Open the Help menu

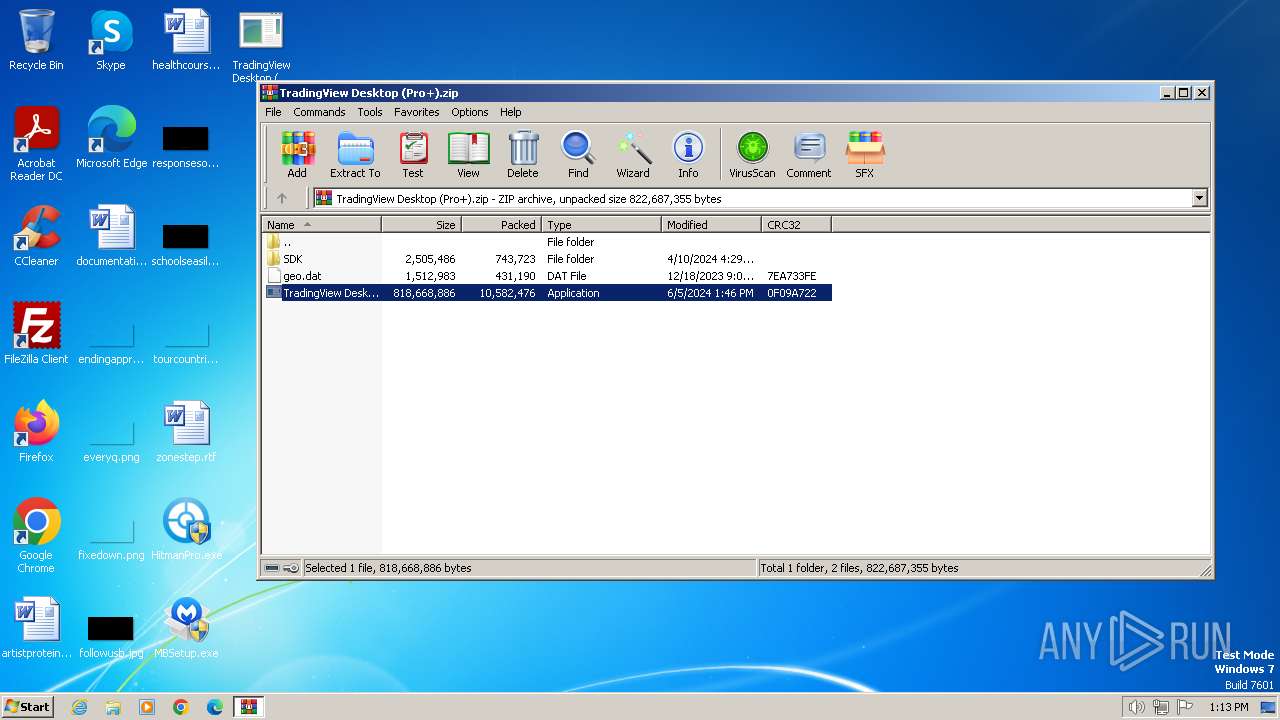click(511, 112)
